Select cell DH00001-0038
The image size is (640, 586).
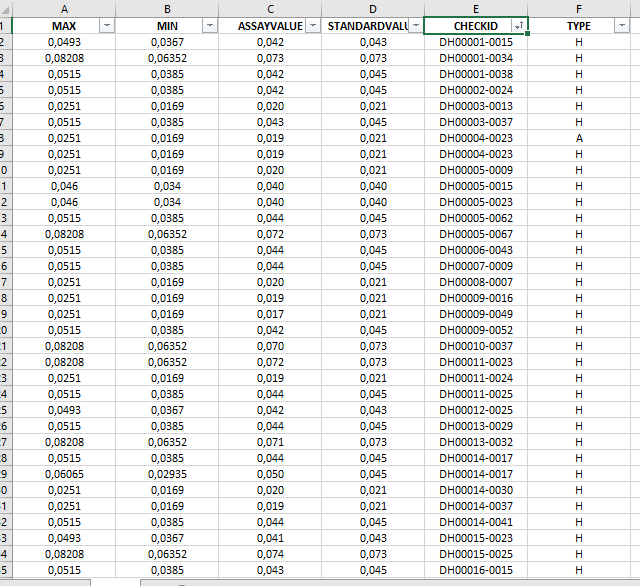(476, 74)
